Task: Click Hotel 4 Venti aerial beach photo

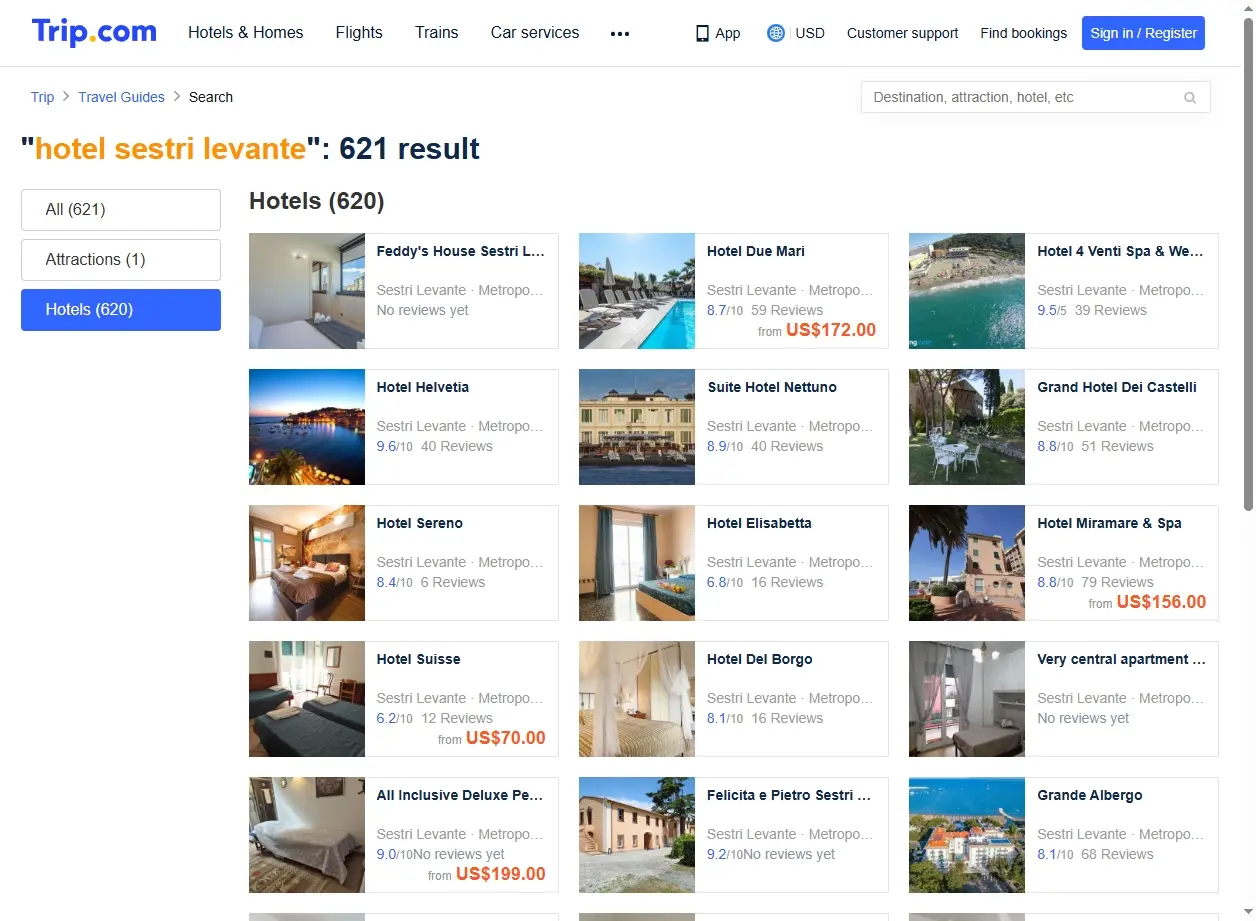Action: pos(967,291)
